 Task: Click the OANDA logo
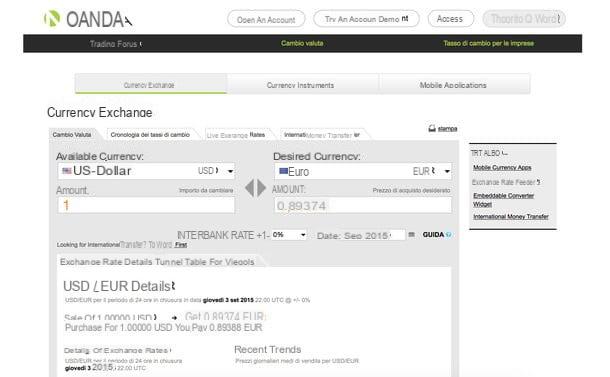(x=88, y=19)
